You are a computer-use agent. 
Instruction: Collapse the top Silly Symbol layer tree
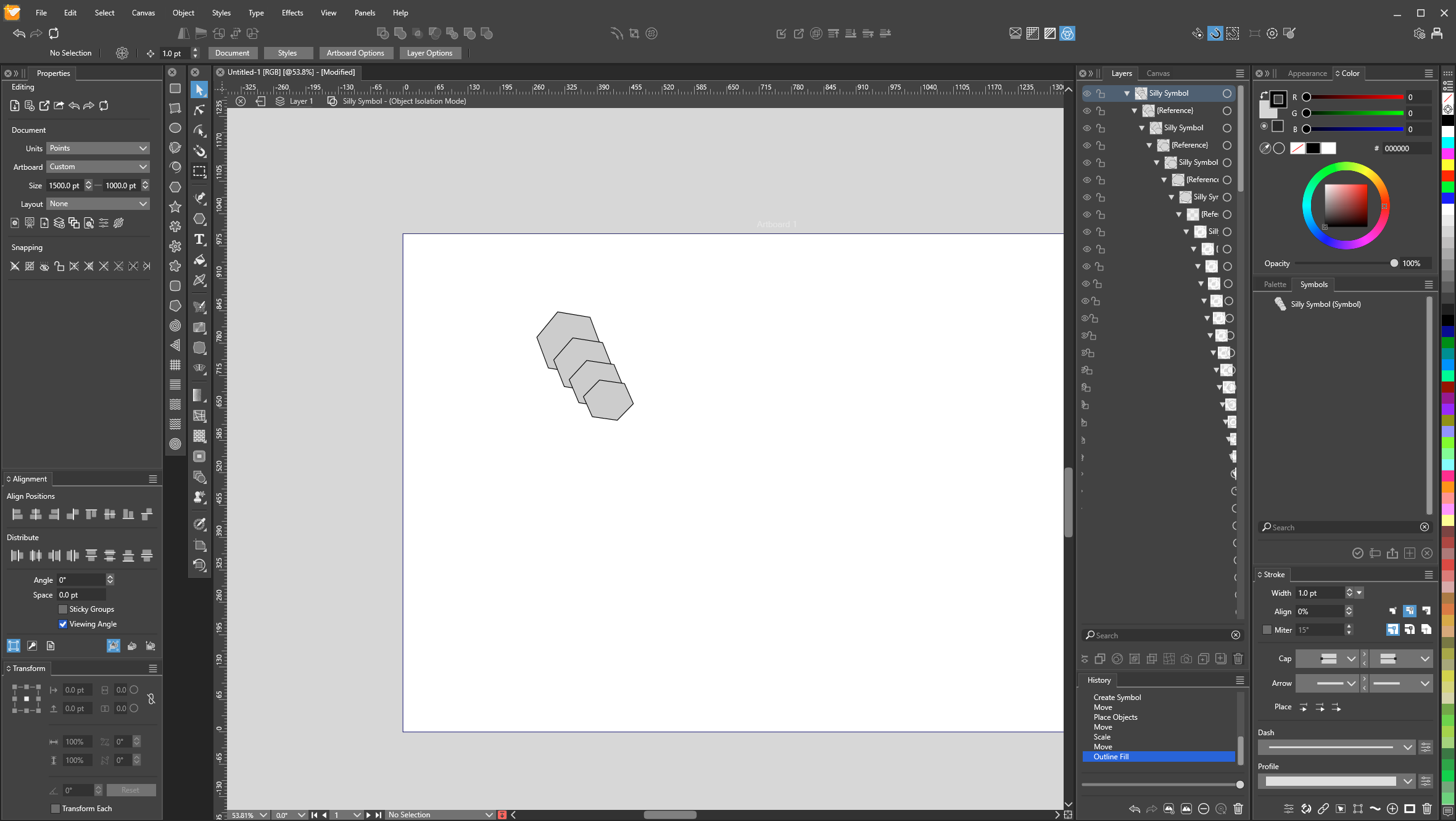[x=1127, y=93]
